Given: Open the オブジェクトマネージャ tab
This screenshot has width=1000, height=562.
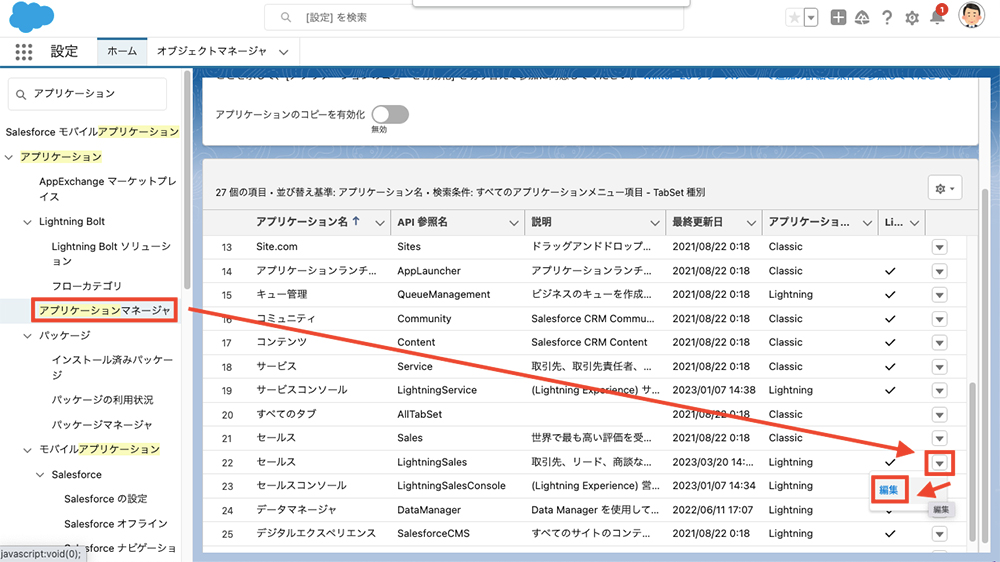Looking at the screenshot, I should point(212,51).
